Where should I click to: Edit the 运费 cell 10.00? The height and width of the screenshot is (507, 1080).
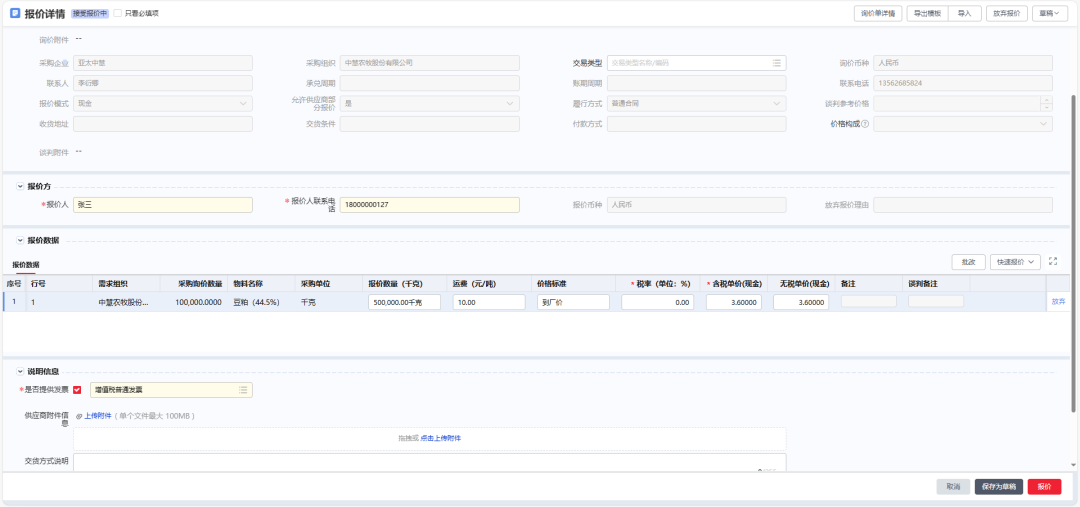[x=489, y=302]
